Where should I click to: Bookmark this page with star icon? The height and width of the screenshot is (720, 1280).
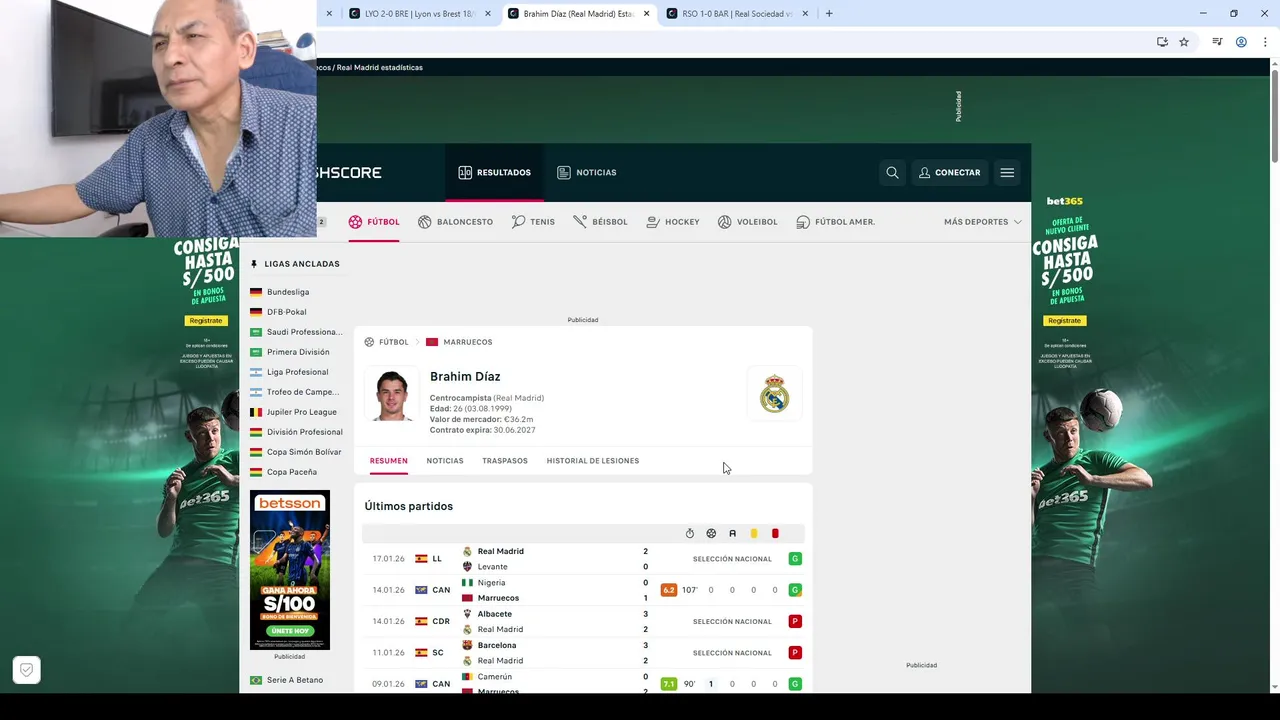tap(1184, 42)
